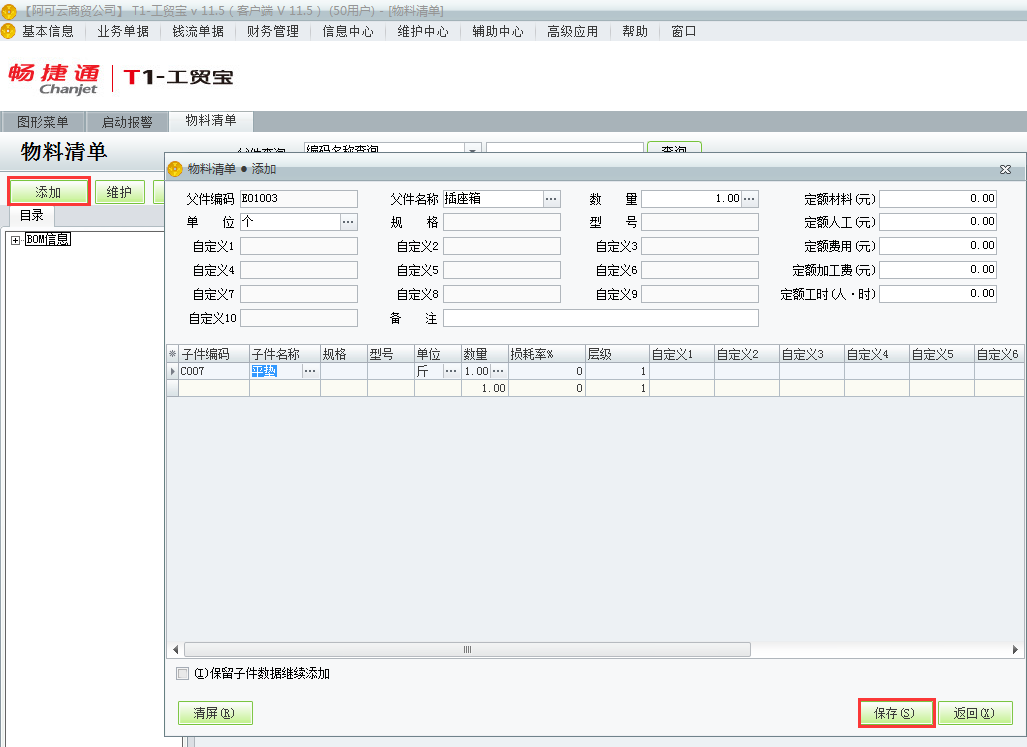Click the Chanjet 畅捷通 logo
Image resolution: width=1027 pixels, height=747 pixels.
click(53, 80)
